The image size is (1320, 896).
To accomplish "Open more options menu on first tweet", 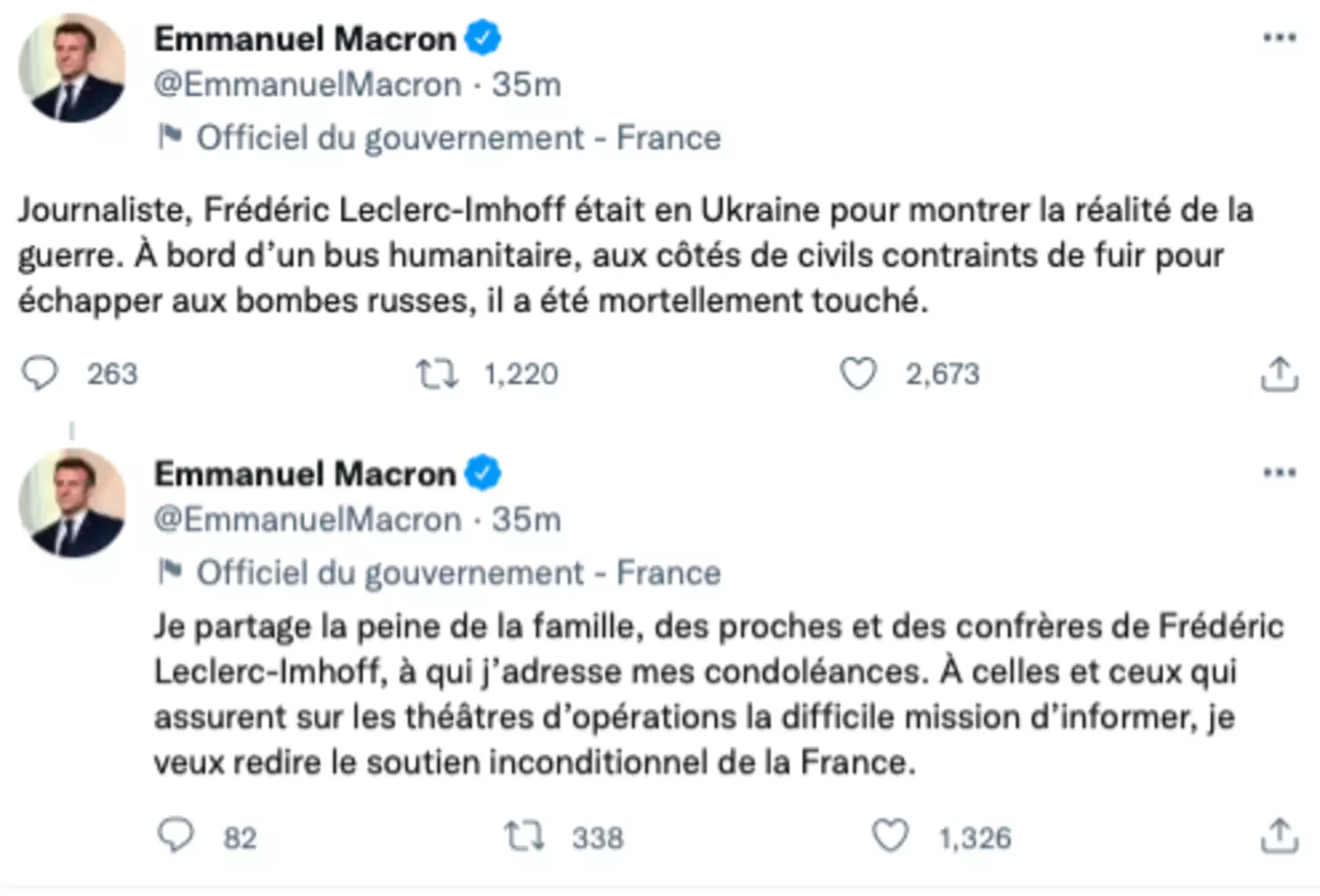I will coord(1279,38).
